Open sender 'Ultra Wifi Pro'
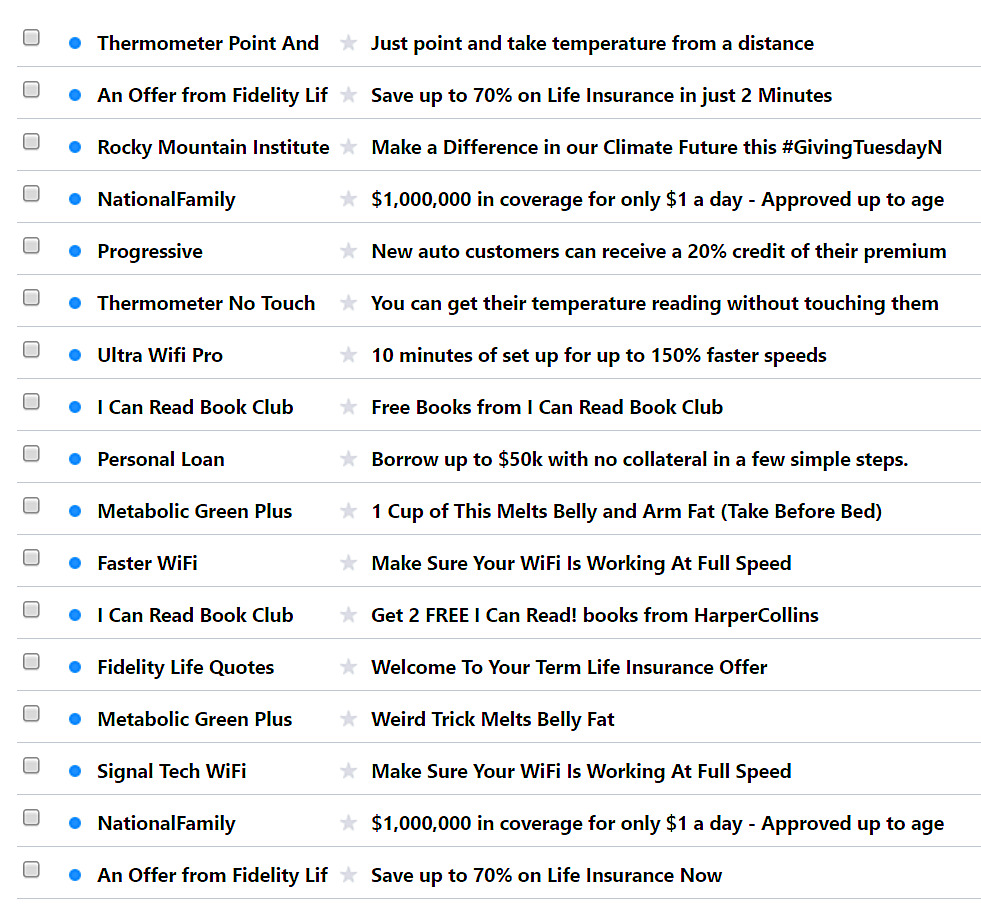Viewport: 981px width, 911px height. pyautogui.click(x=160, y=355)
